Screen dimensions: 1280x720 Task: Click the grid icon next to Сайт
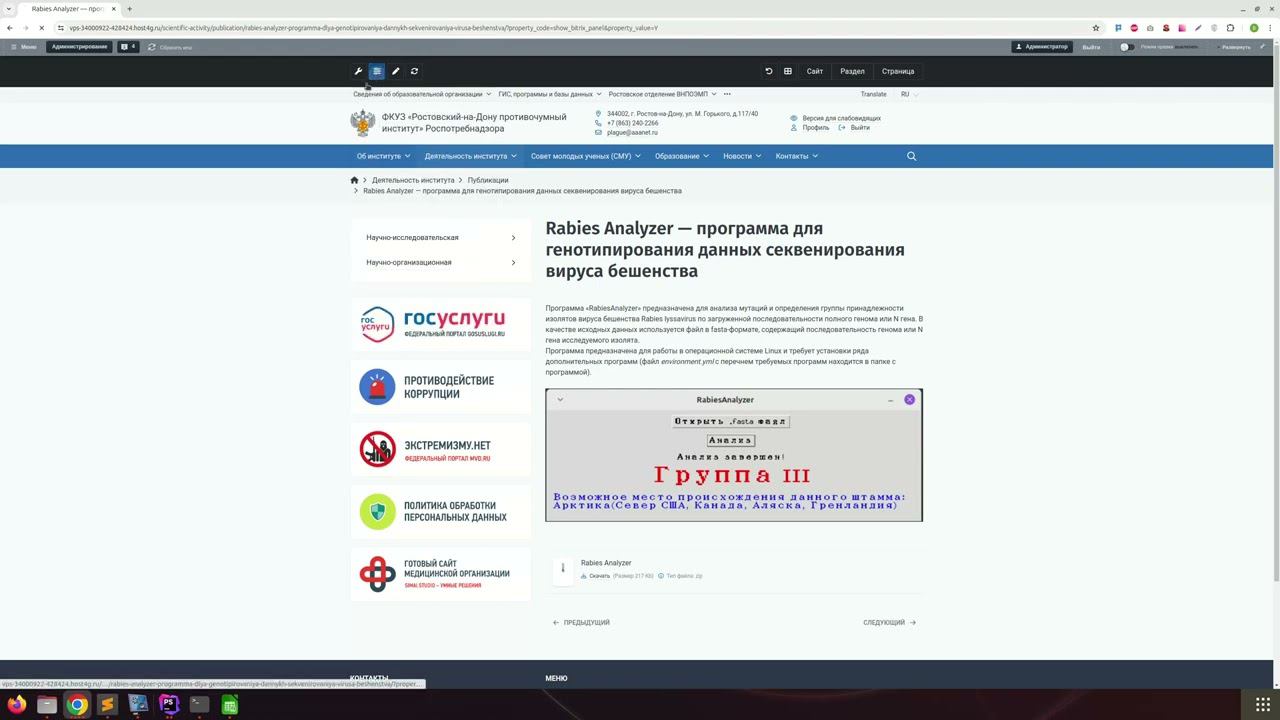click(788, 71)
